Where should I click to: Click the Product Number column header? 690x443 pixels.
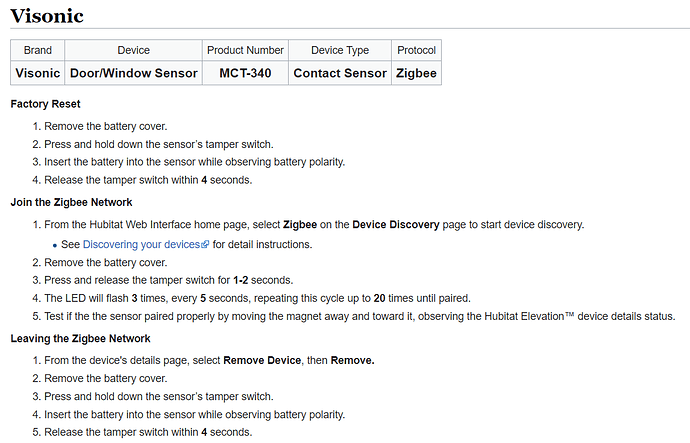(245, 50)
